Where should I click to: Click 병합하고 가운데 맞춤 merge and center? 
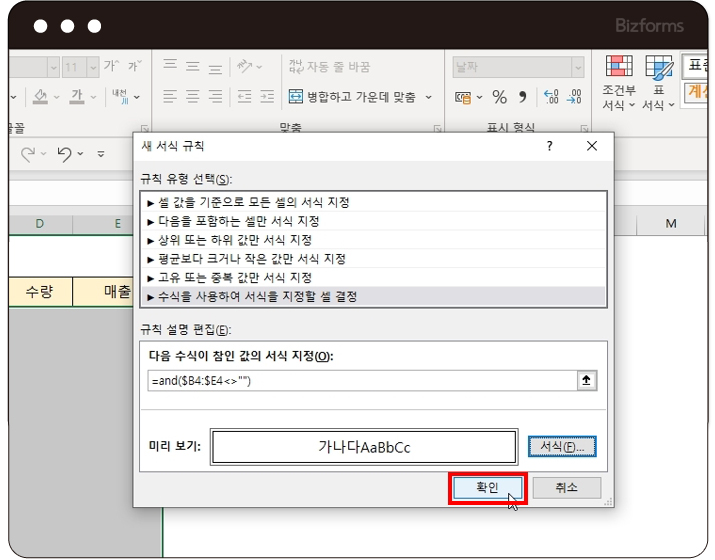coord(360,97)
